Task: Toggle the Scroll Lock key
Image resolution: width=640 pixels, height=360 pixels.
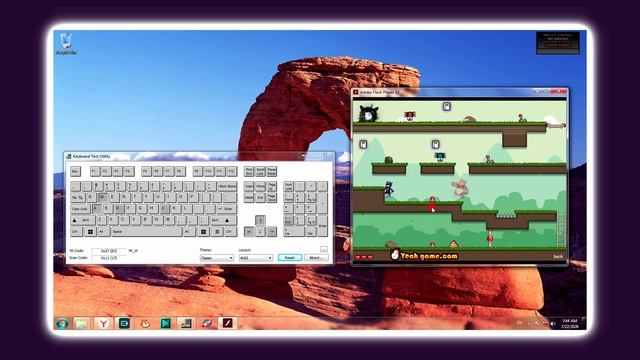Action: pyautogui.click(x=260, y=171)
